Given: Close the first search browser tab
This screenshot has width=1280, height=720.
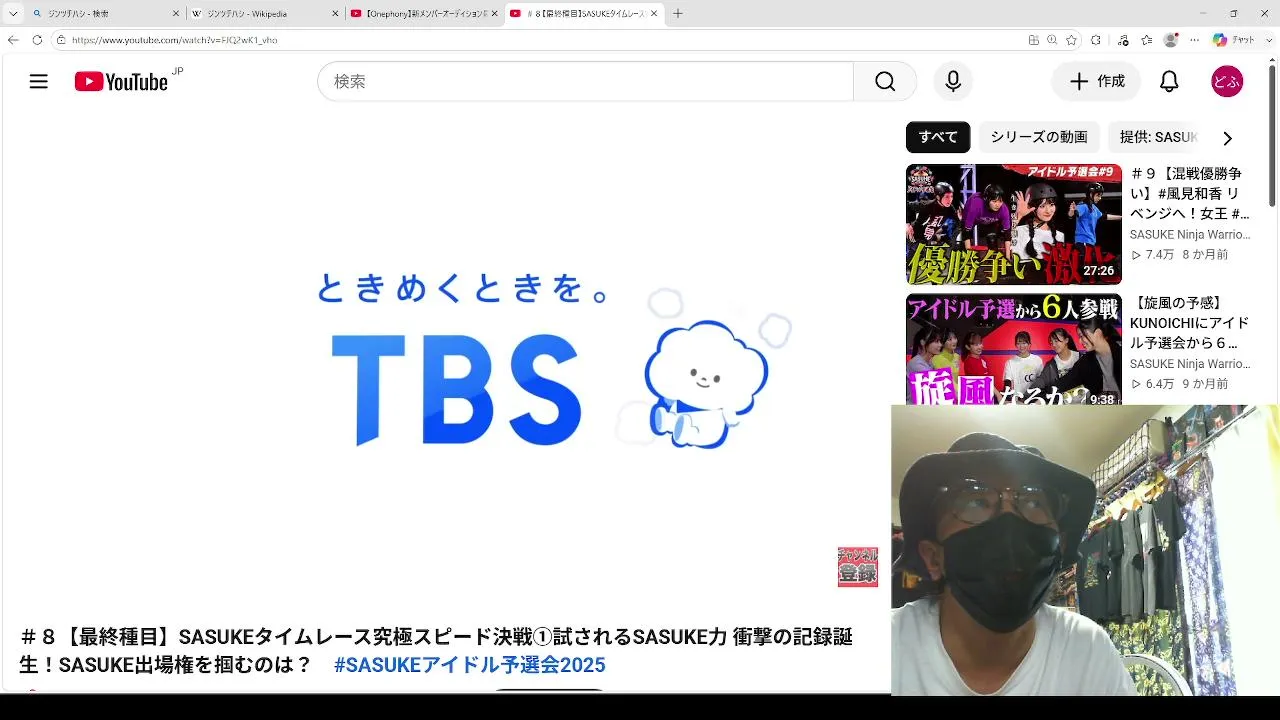Looking at the screenshot, I should coord(176,14).
